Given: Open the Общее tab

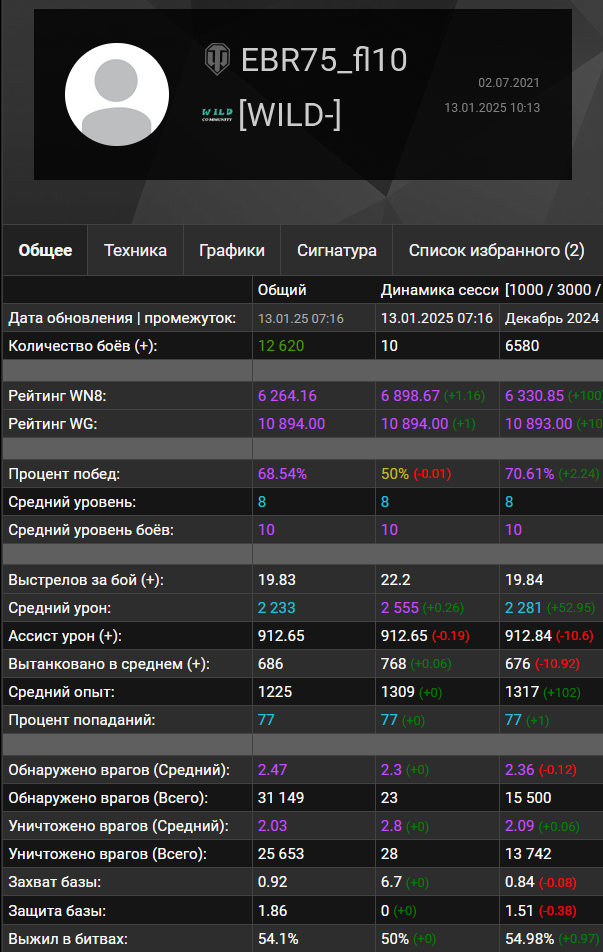Looking at the screenshot, I should click(x=45, y=250).
